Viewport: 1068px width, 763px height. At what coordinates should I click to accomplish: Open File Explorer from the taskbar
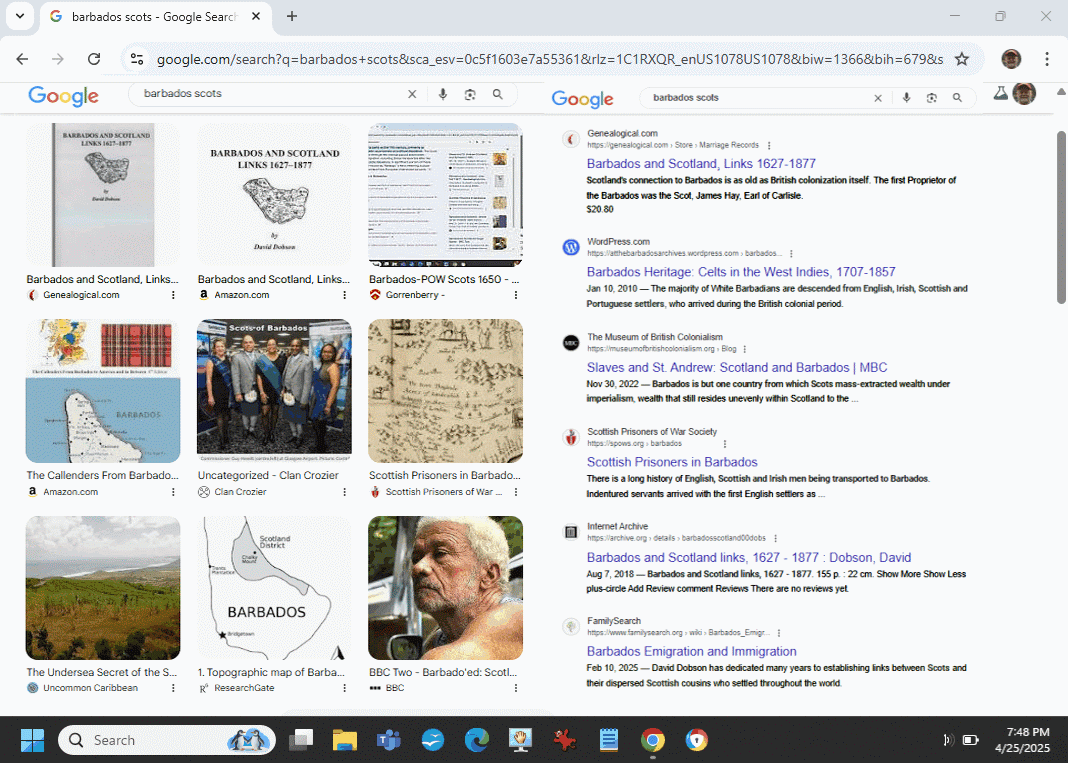pos(344,740)
